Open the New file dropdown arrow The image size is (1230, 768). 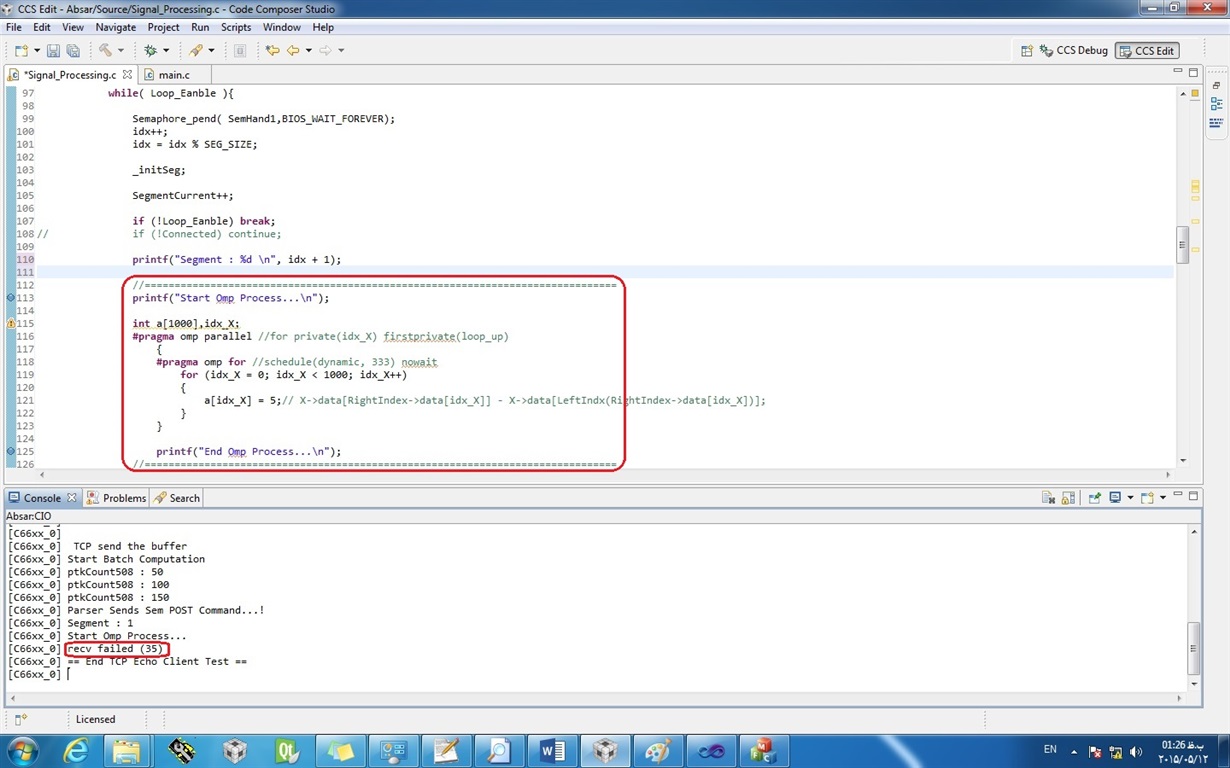(37, 50)
